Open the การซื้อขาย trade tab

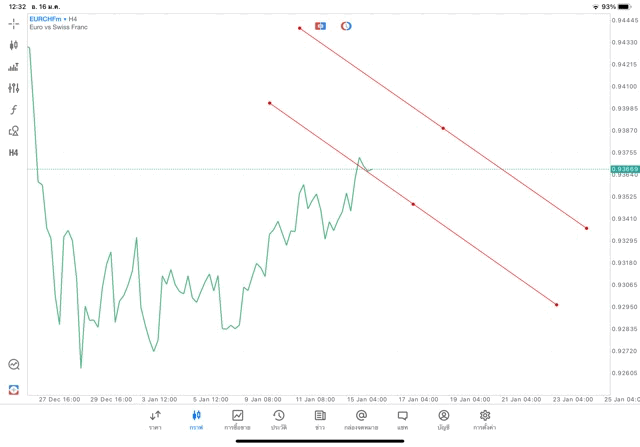pyautogui.click(x=238, y=420)
